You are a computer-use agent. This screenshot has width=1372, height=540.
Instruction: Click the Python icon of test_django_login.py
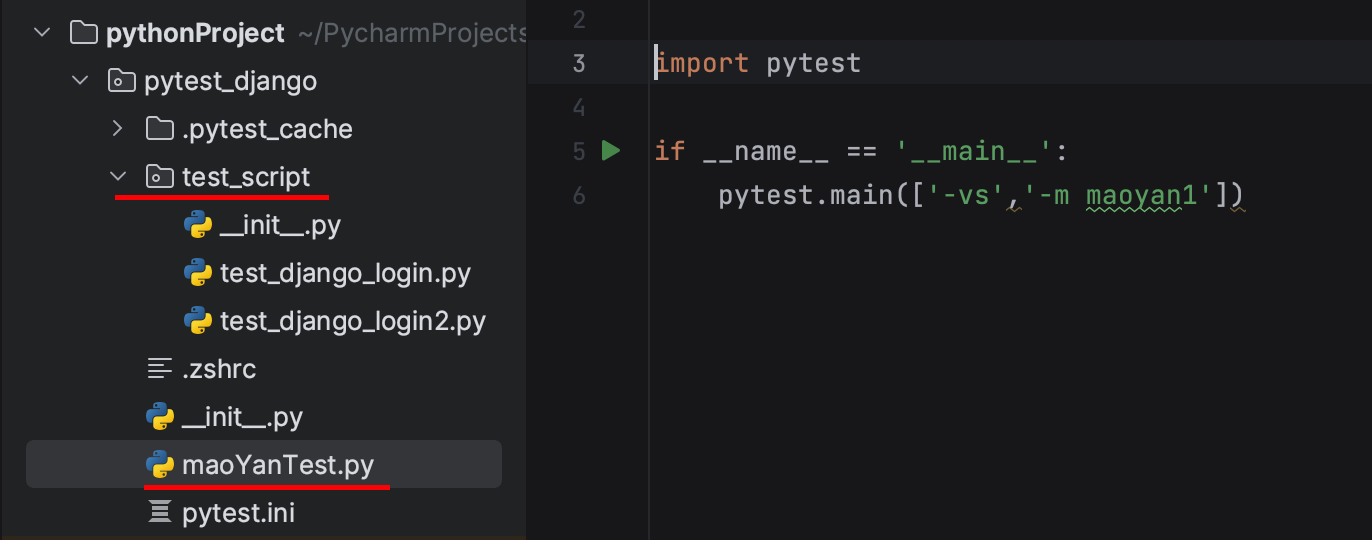click(198, 273)
